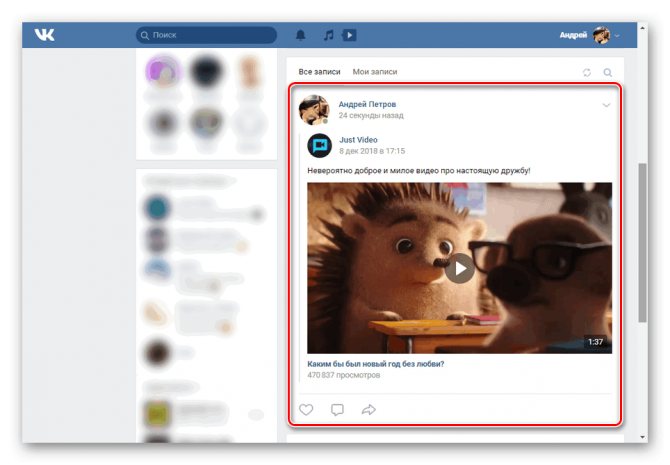Screen dimensions: 670x465
Task: Click the post text about настоящую дружбу
Action: point(419,171)
